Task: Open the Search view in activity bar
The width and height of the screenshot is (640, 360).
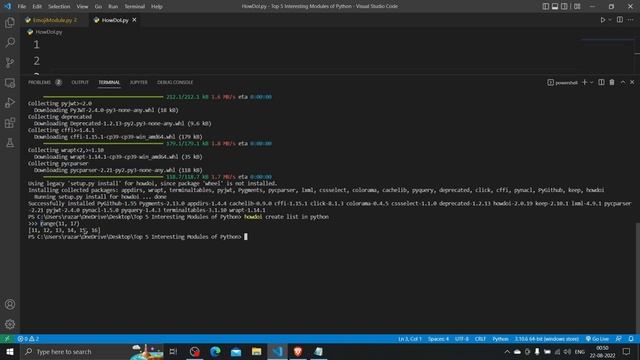Action: (x=10, y=42)
